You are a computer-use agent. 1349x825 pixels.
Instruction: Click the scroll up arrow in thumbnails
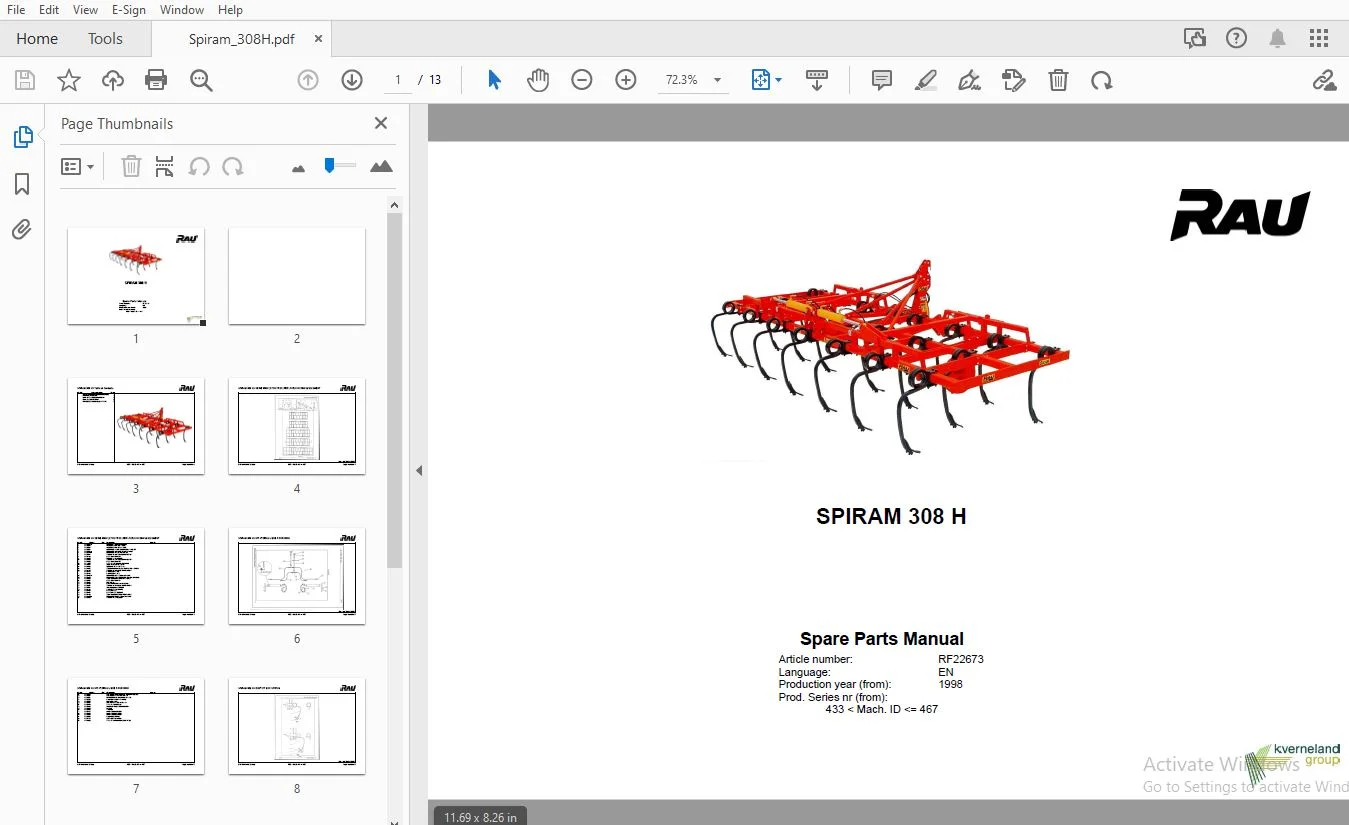[x=394, y=204]
